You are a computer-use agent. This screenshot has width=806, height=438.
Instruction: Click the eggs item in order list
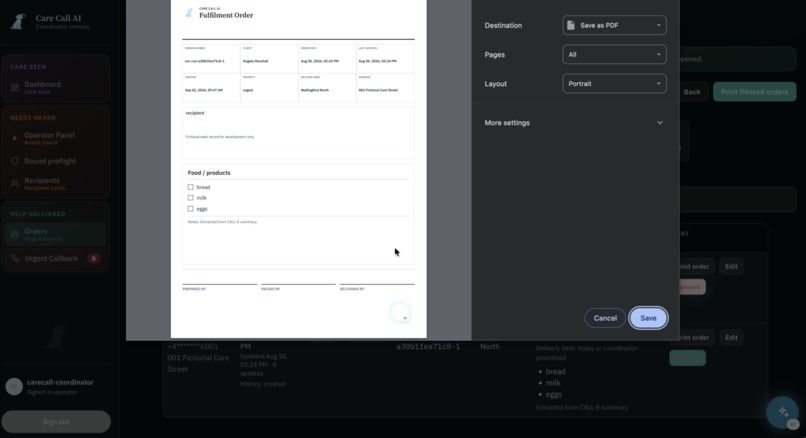(554, 395)
